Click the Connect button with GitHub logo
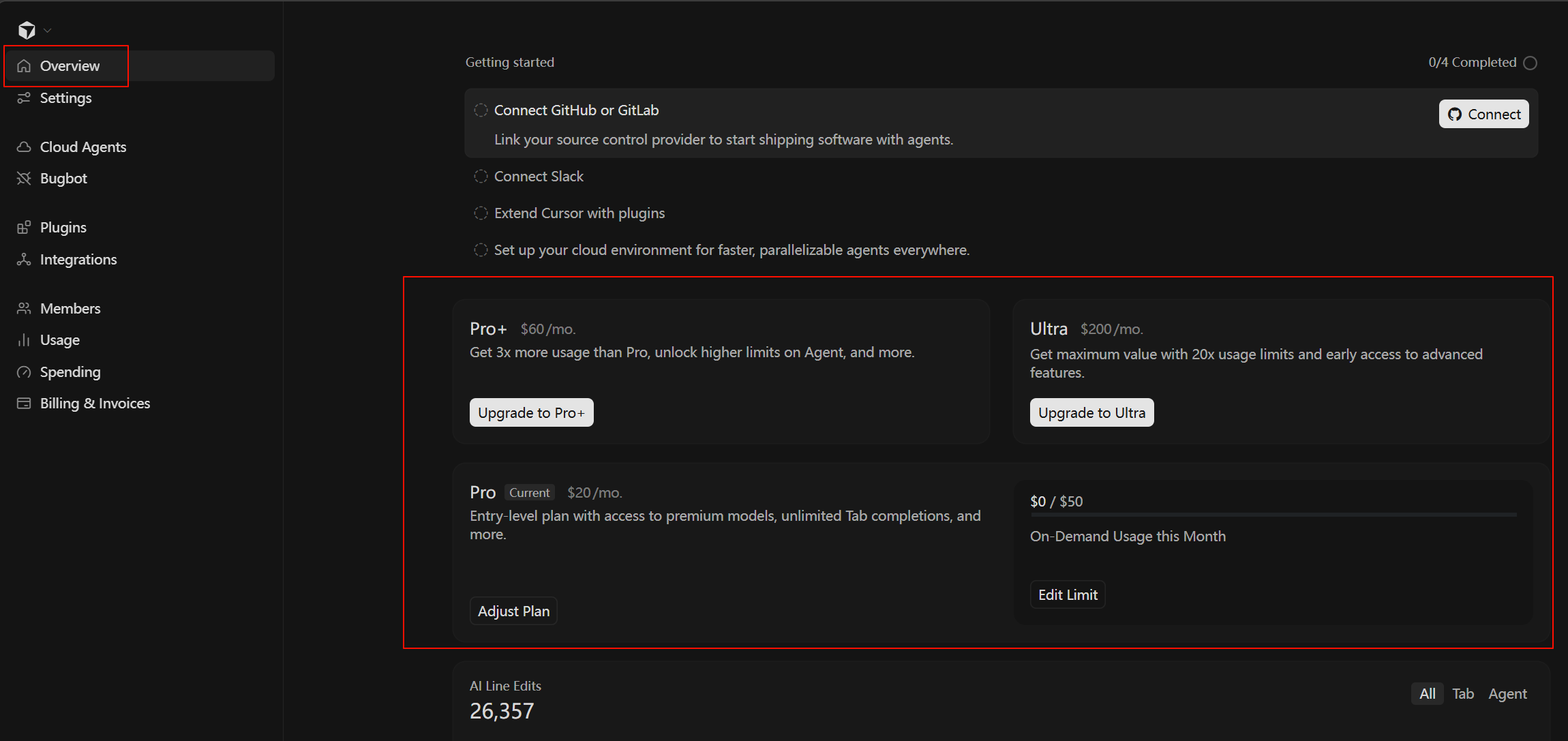This screenshot has height=741, width=1568. tap(1483, 115)
